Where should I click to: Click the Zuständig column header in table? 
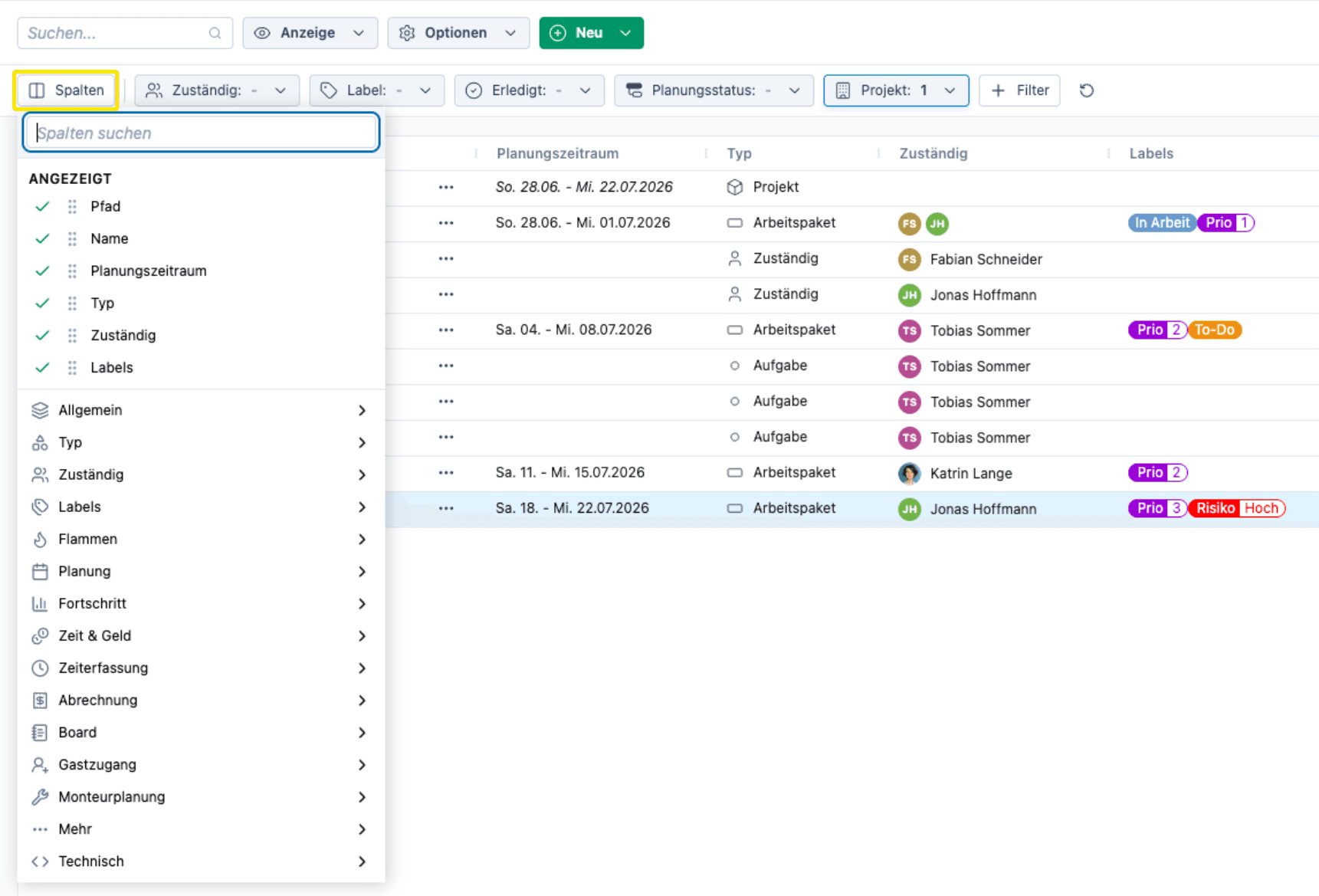tap(933, 153)
